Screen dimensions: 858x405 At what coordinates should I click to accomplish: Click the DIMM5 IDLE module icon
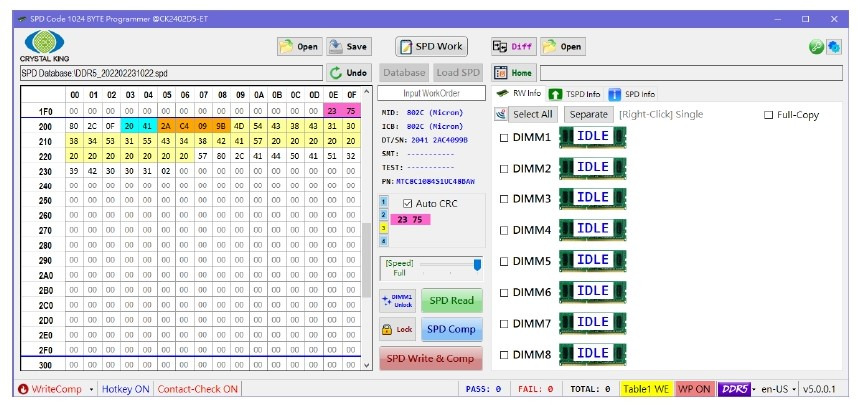tap(593, 261)
